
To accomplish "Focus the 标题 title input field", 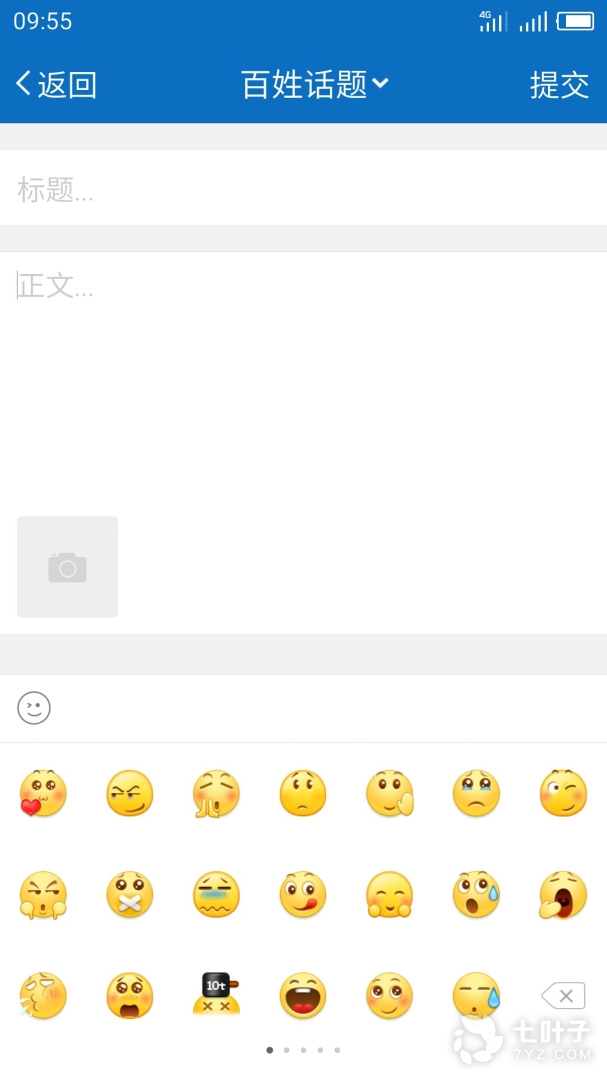I will [303, 187].
